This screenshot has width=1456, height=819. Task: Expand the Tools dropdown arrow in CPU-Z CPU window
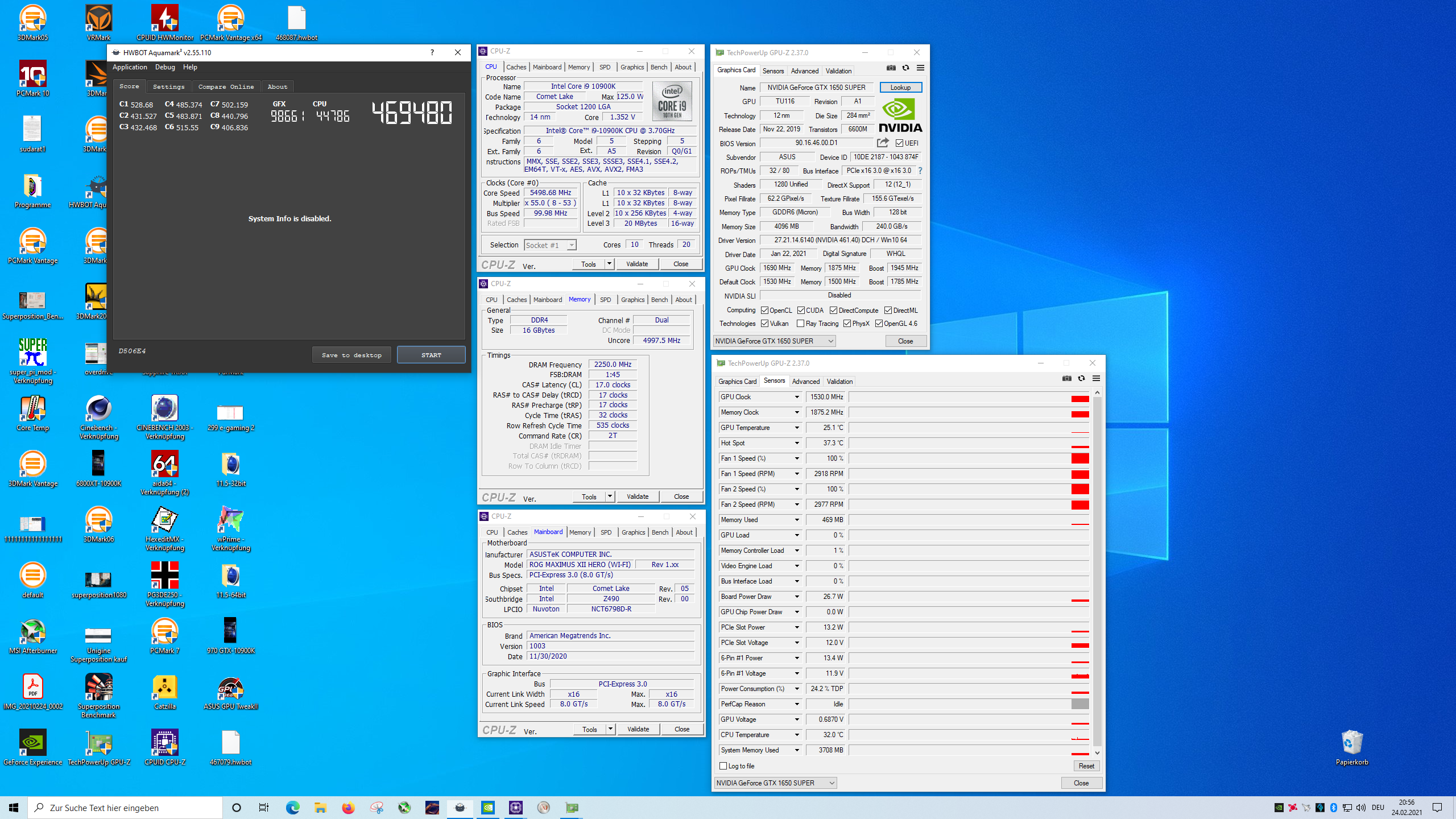[x=609, y=264]
